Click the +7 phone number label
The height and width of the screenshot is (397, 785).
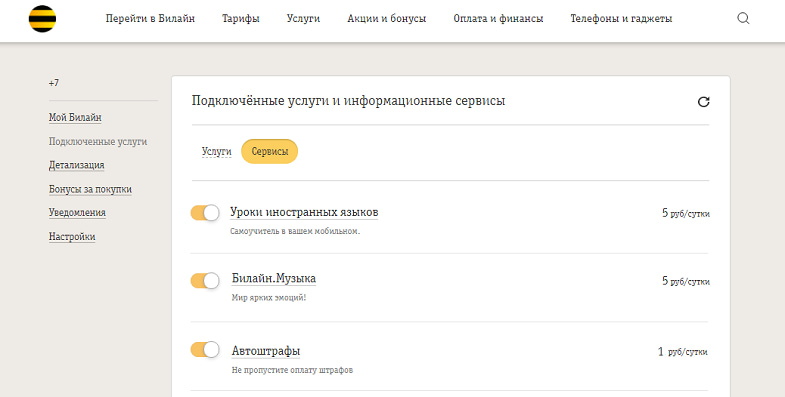point(54,83)
